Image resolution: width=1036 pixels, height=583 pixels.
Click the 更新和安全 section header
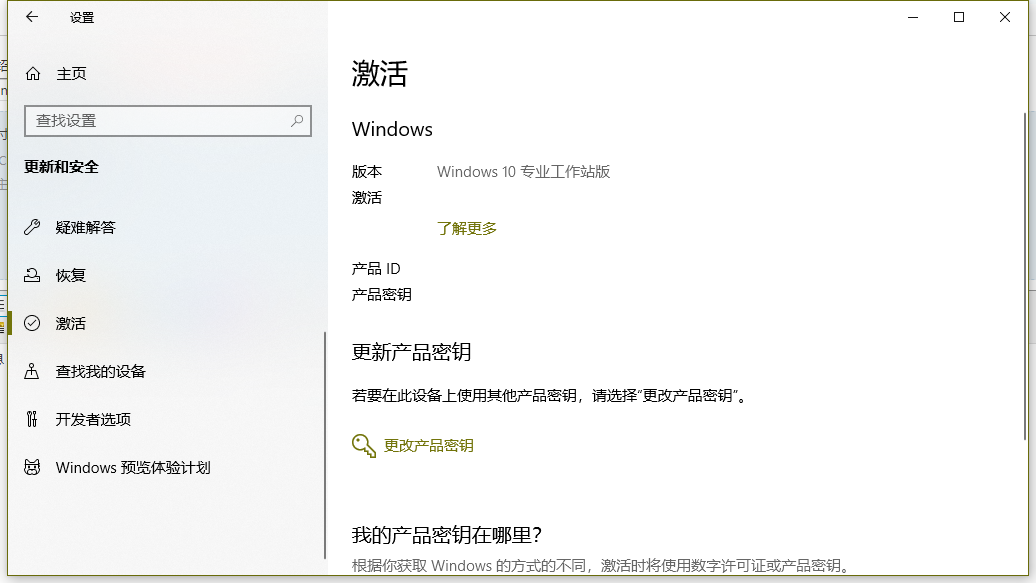pyautogui.click(x=61, y=167)
